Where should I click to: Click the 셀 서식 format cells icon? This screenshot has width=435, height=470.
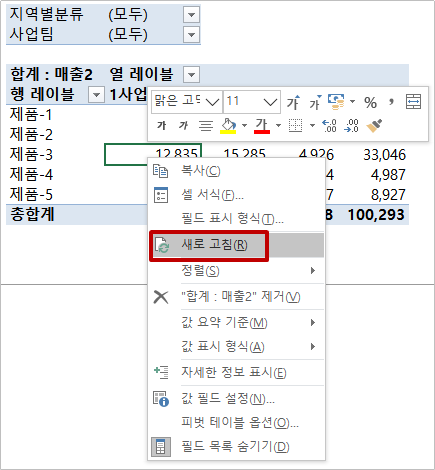pos(161,195)
